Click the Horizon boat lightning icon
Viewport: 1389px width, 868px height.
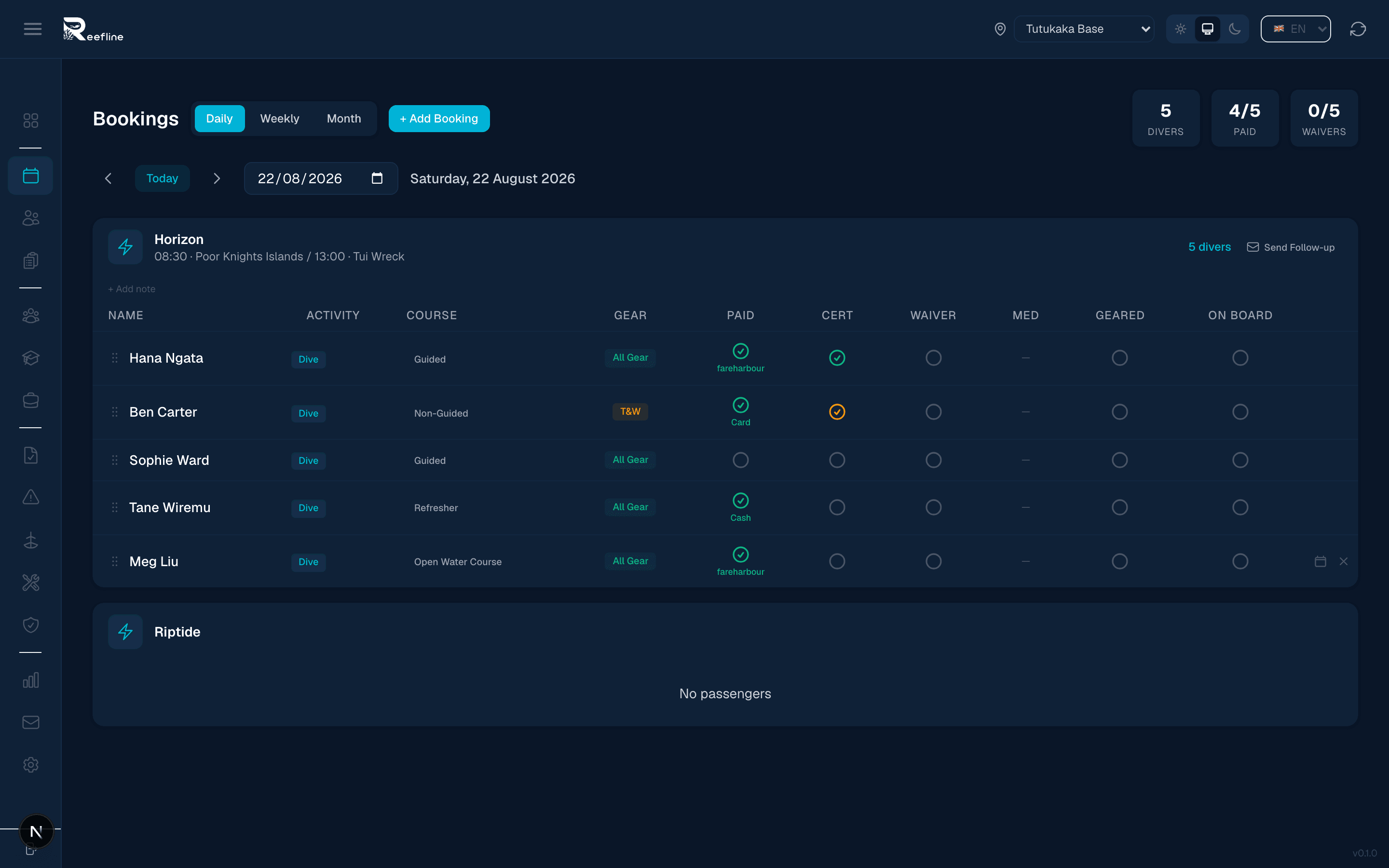[x=125, y=247]
